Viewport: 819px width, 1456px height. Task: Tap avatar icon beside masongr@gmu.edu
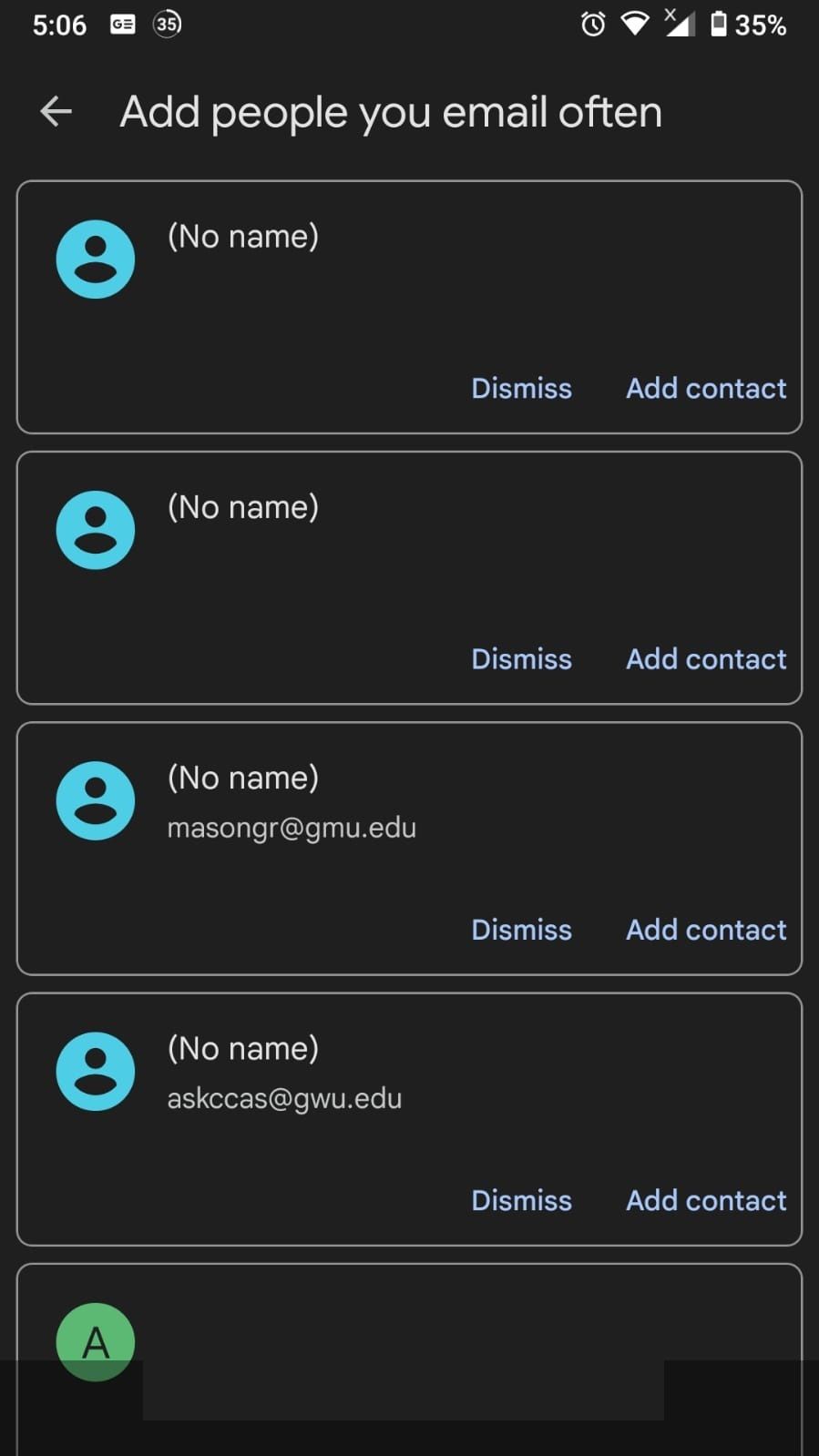pos(96,800)
